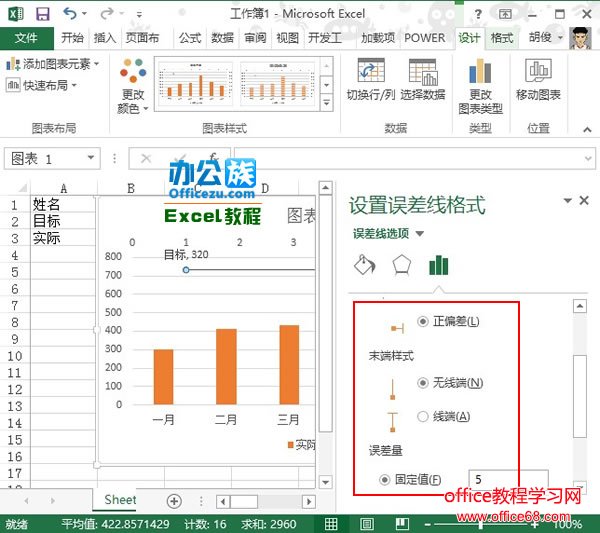
Task: Expand 误差线选项 dropdown arrow
Action: pos(420,233)
